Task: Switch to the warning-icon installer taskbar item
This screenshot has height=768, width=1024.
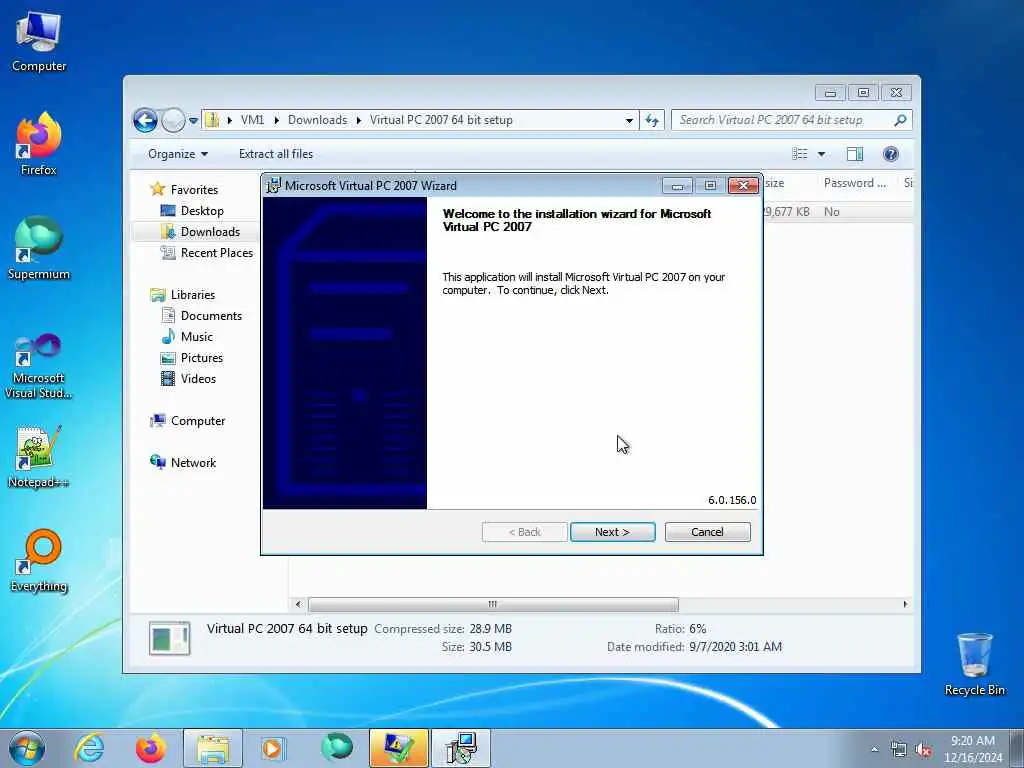Action: click(x=399, y=748)
